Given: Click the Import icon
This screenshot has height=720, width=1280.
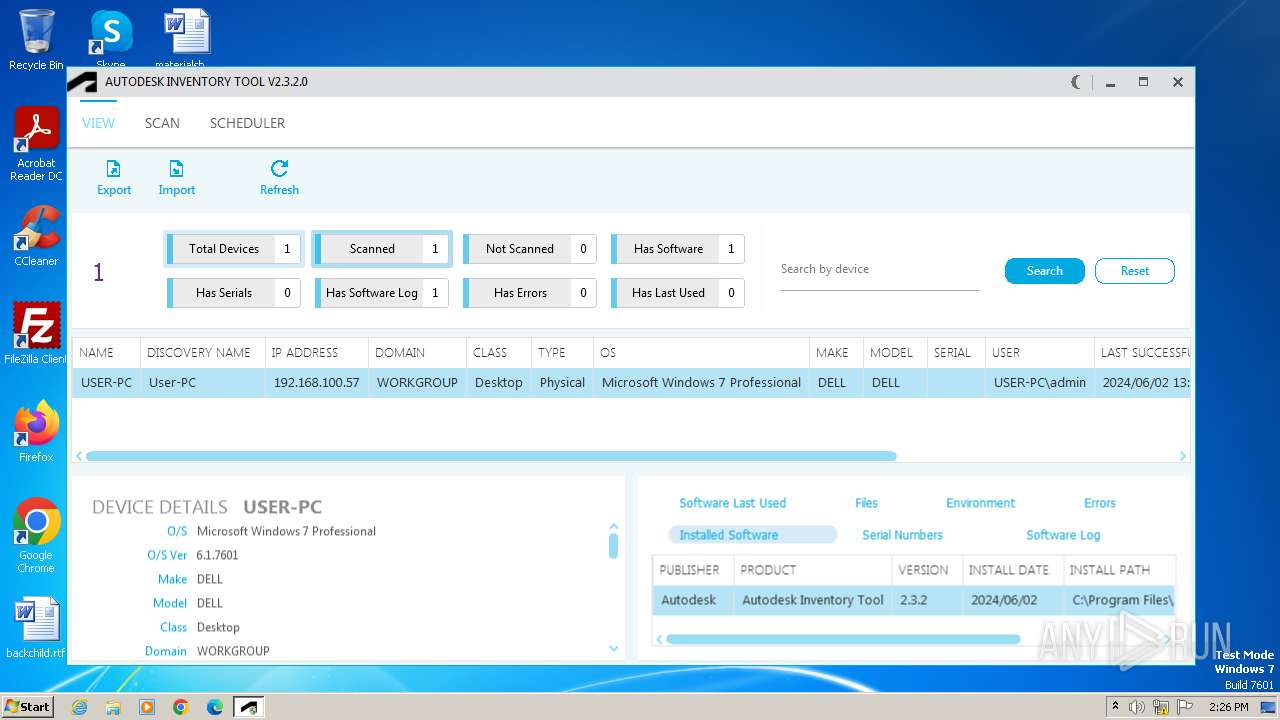Looking at the screenshot, I should tap(176, 169).
